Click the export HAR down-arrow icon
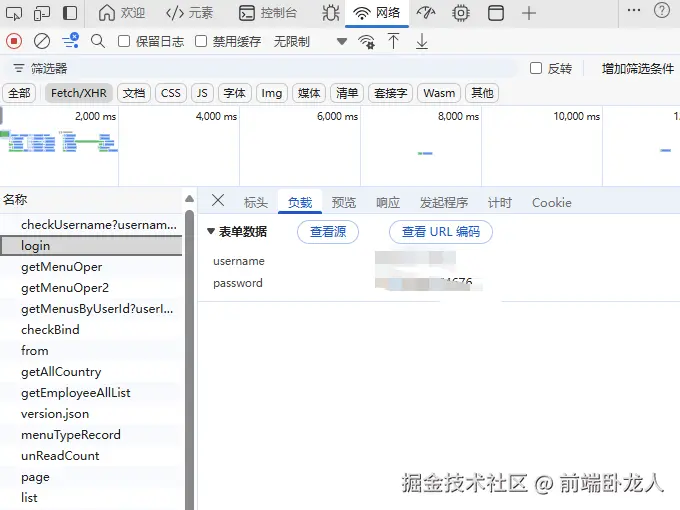The width and height of the screenshot is (680, 510). pyautogui.click(x=422, y=42)
